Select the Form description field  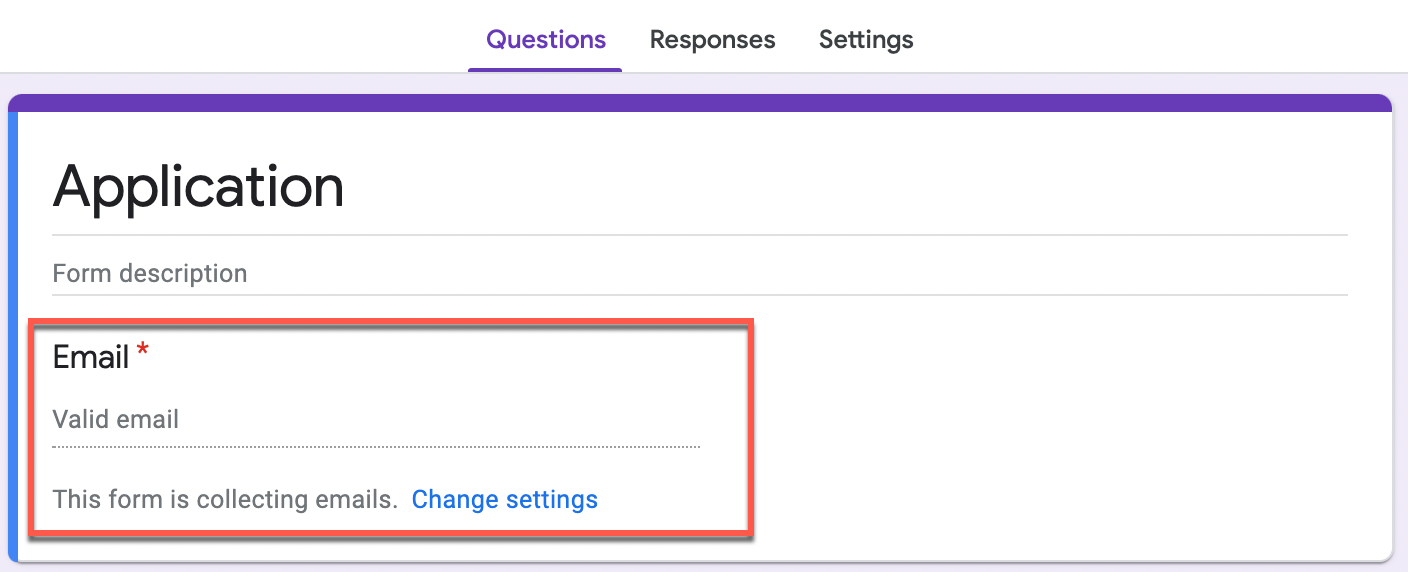700,273
